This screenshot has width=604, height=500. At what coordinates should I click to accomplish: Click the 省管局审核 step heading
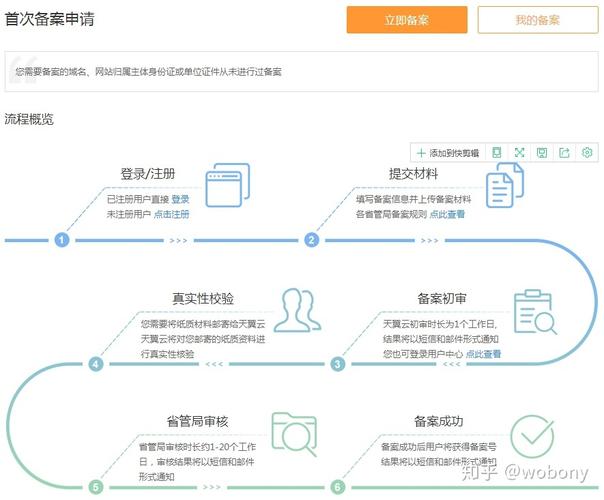point(198,421)
